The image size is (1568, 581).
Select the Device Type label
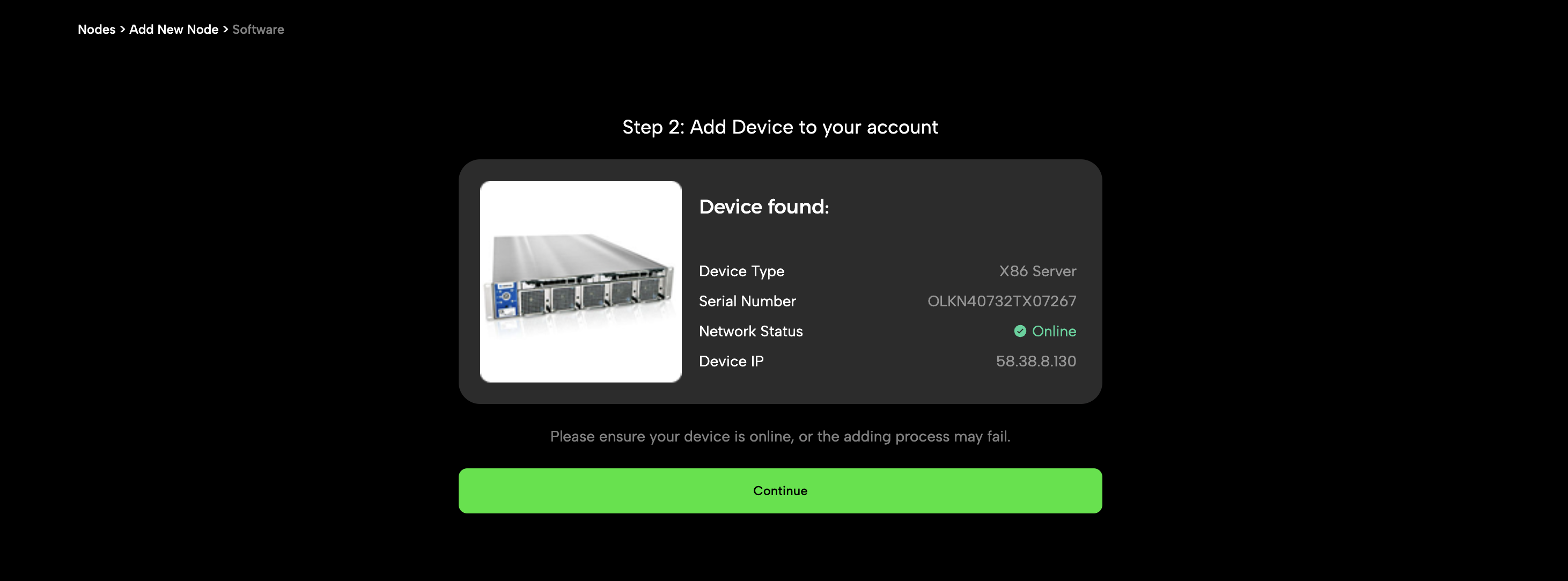(x=741, y=271)
